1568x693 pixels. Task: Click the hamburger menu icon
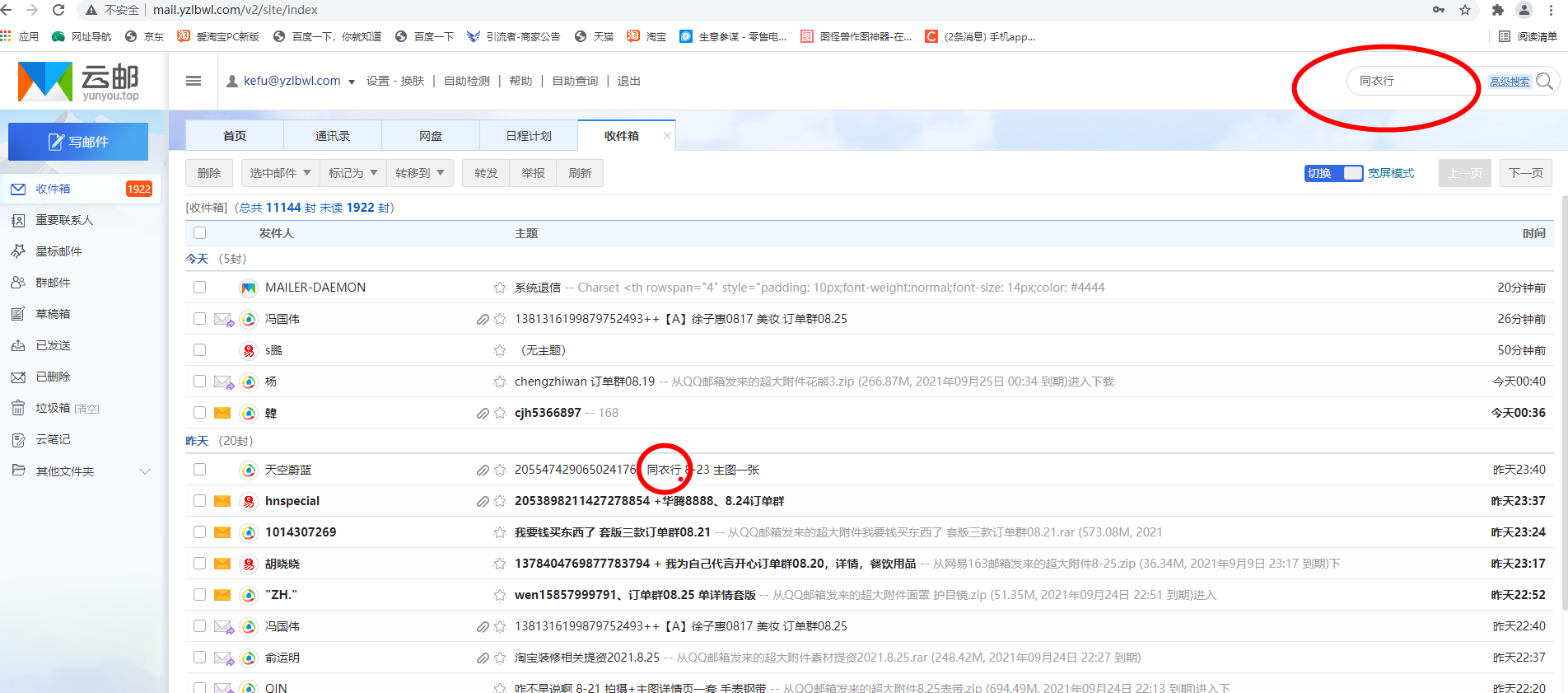tap(194, 81)
